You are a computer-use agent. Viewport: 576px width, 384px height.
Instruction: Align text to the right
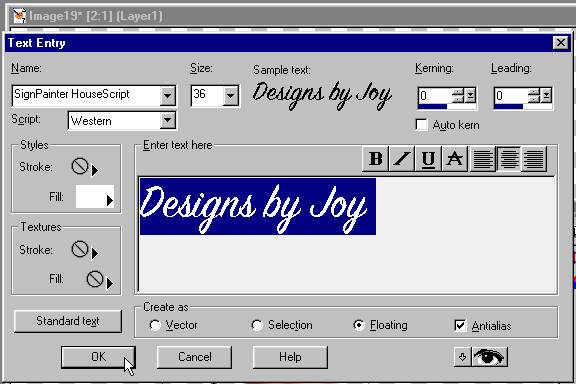pos(534,159)
